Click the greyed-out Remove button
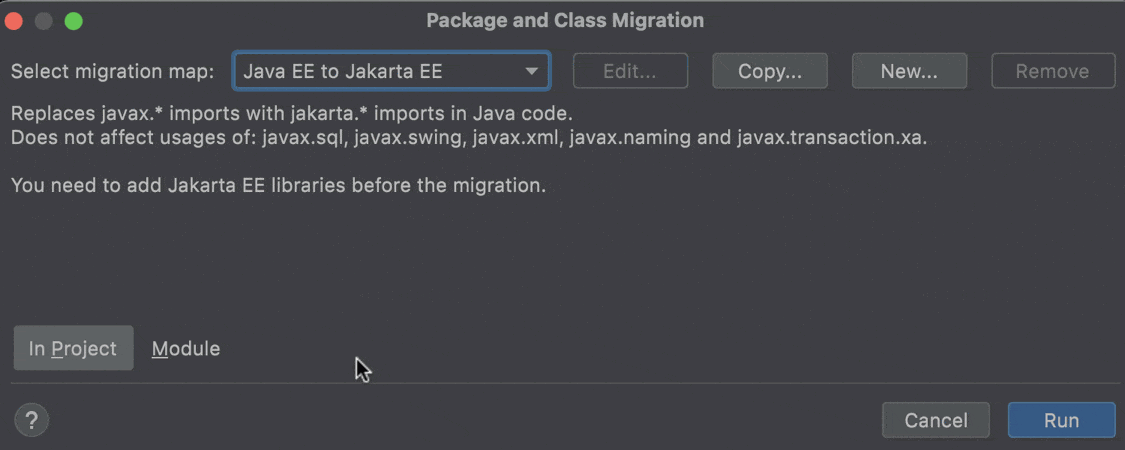Screen dimensions: 1125x450 click(1052, 72)
